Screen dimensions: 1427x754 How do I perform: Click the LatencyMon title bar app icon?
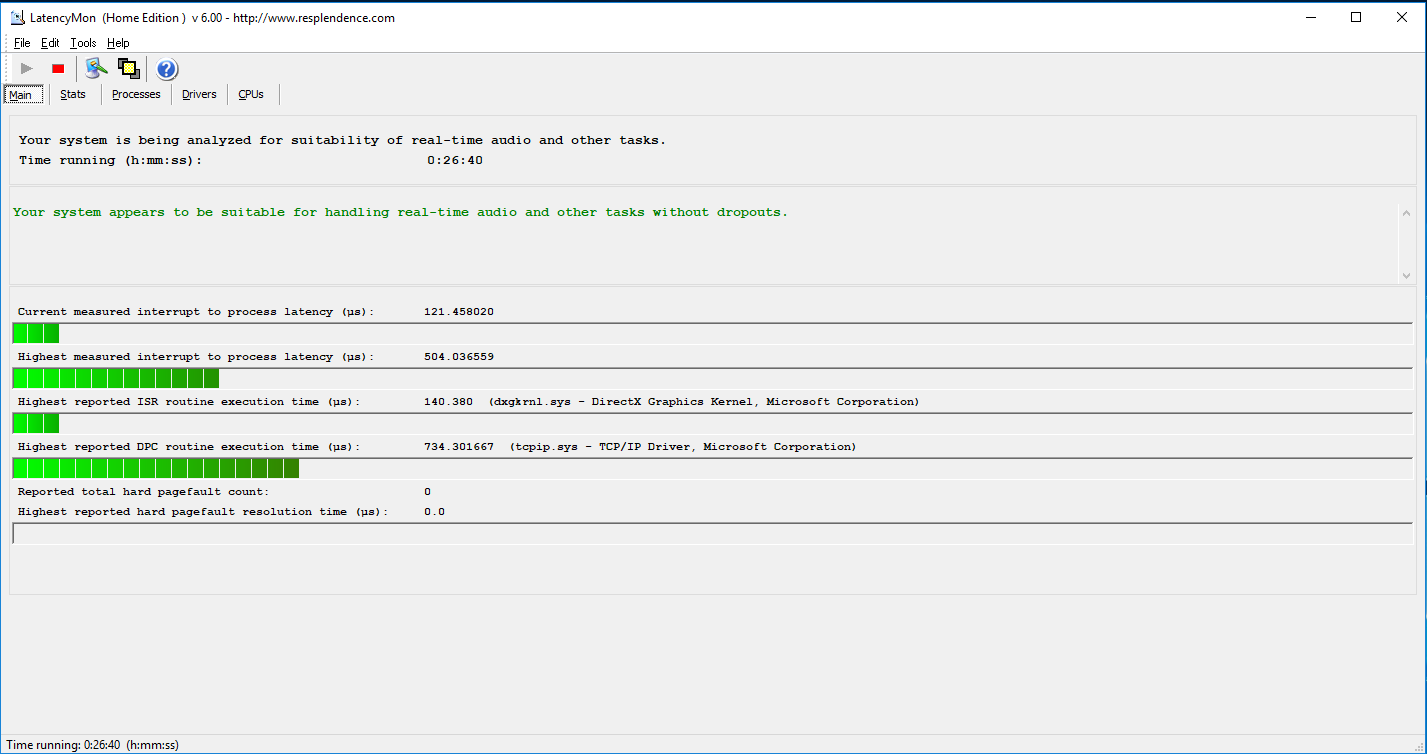coord(17,17)
